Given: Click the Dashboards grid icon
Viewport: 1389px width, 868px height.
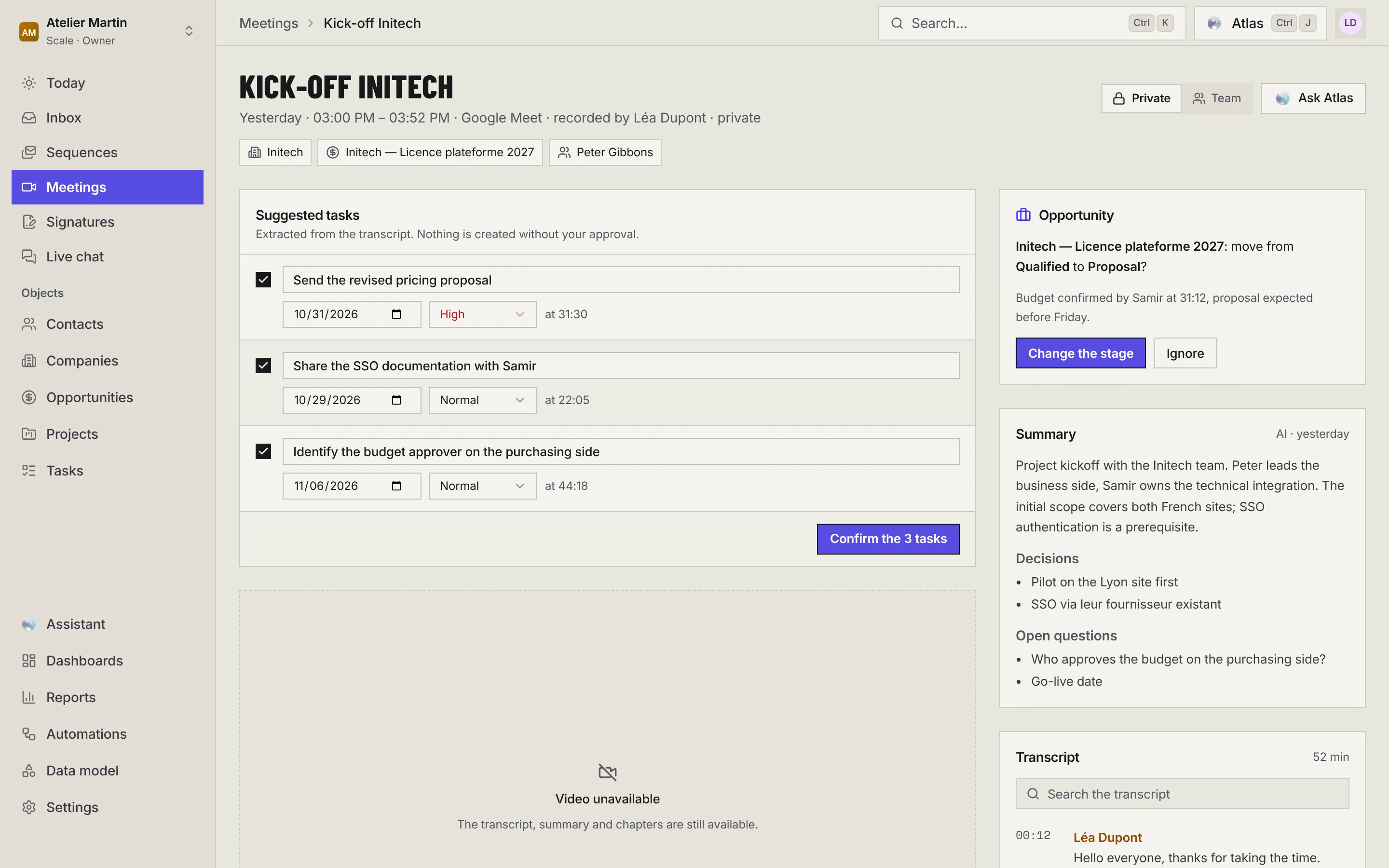Looking at the screenshot, I should click(29, 661).
